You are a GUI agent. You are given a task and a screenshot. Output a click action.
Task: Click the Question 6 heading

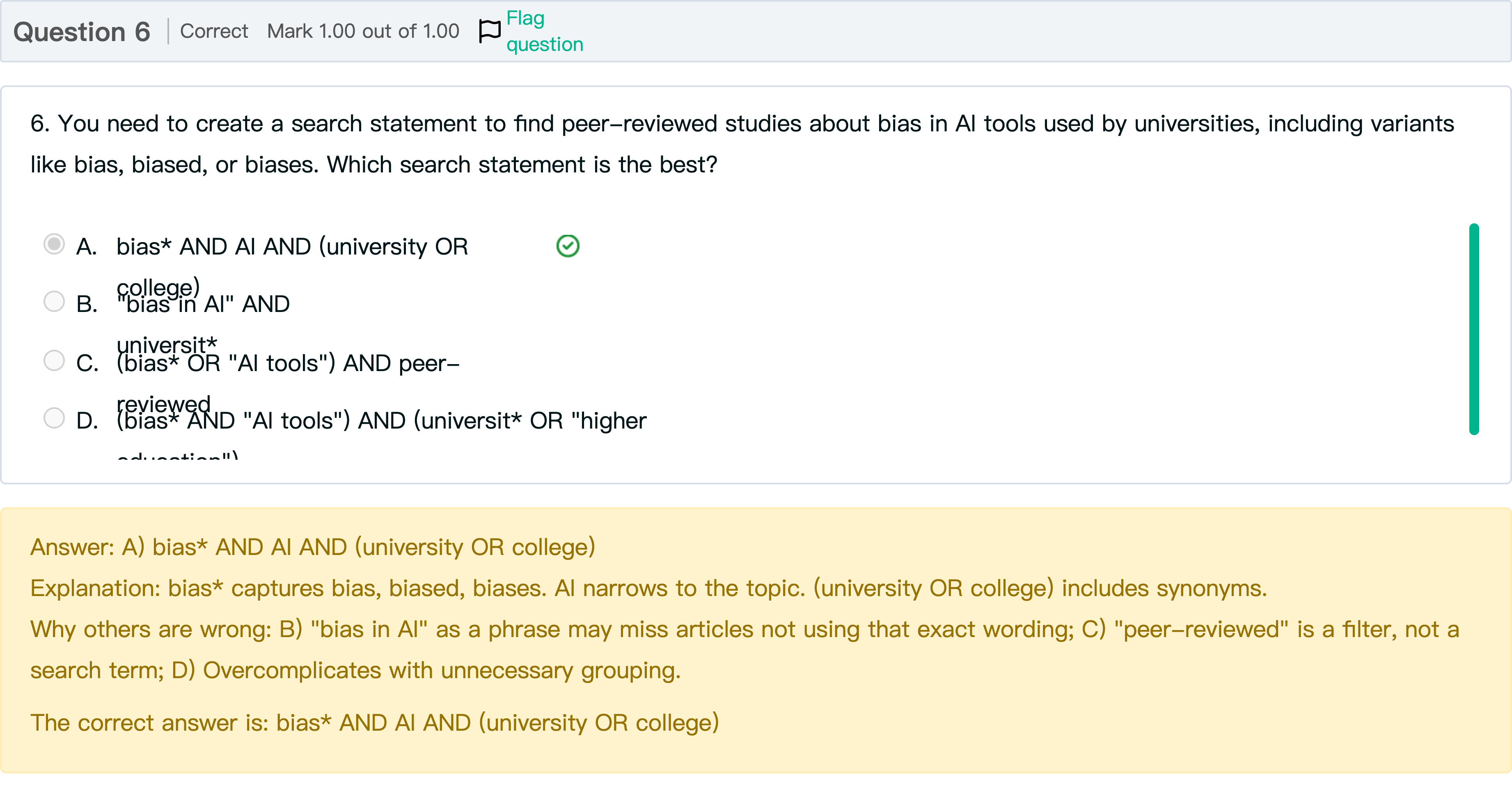click(x=82, y=32)
